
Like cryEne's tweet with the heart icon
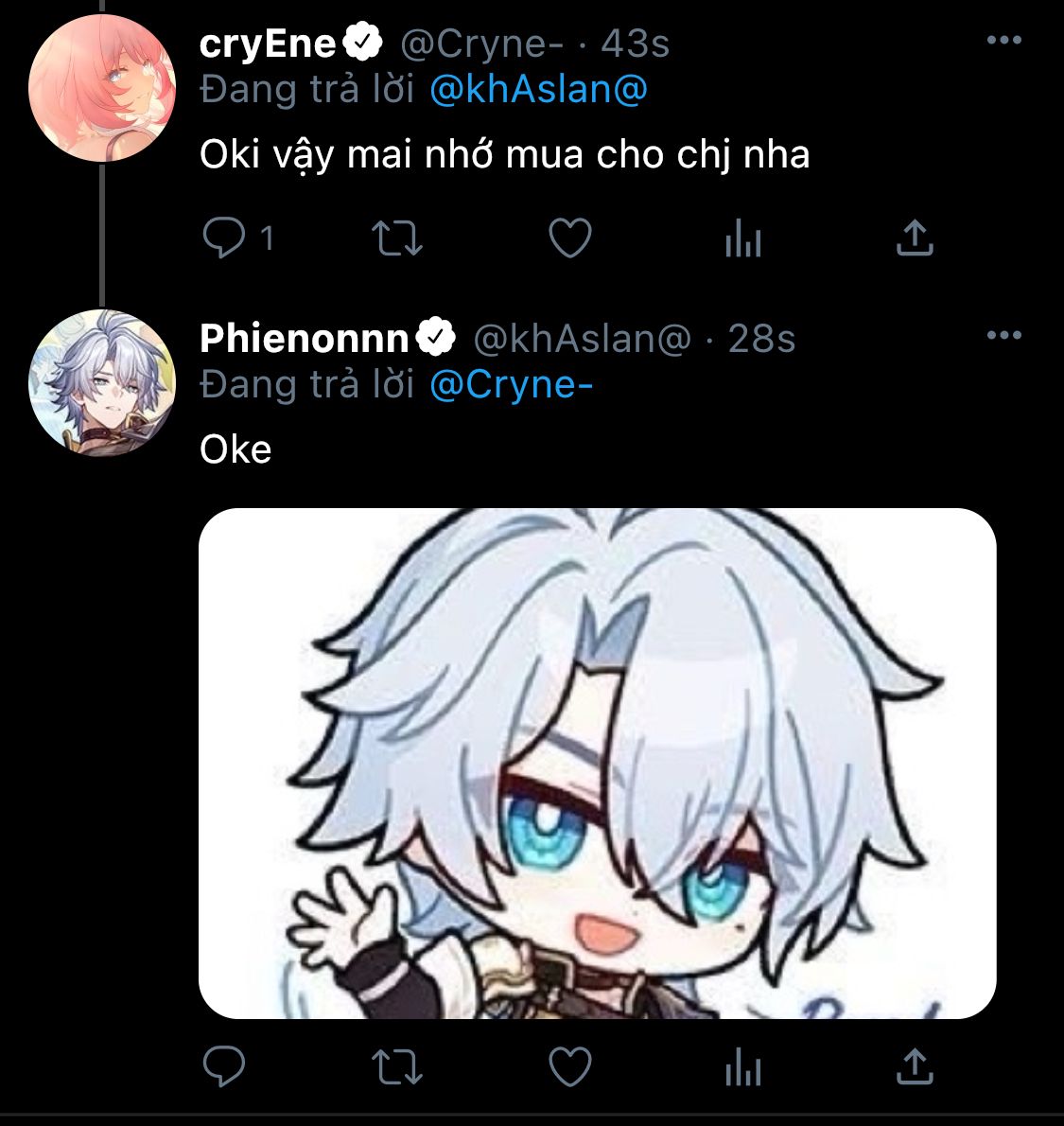point(570,238)
